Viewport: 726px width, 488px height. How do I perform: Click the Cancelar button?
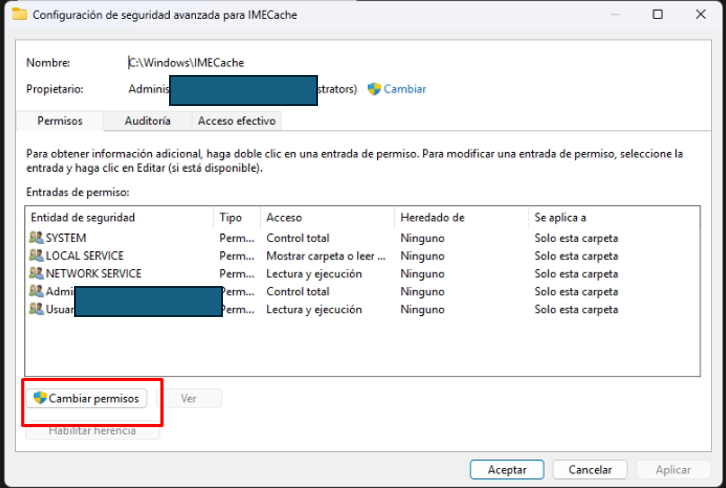[590, 469]
